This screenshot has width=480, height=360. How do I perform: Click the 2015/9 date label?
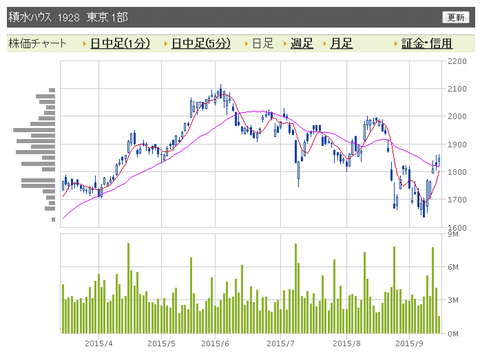point(409,343)
